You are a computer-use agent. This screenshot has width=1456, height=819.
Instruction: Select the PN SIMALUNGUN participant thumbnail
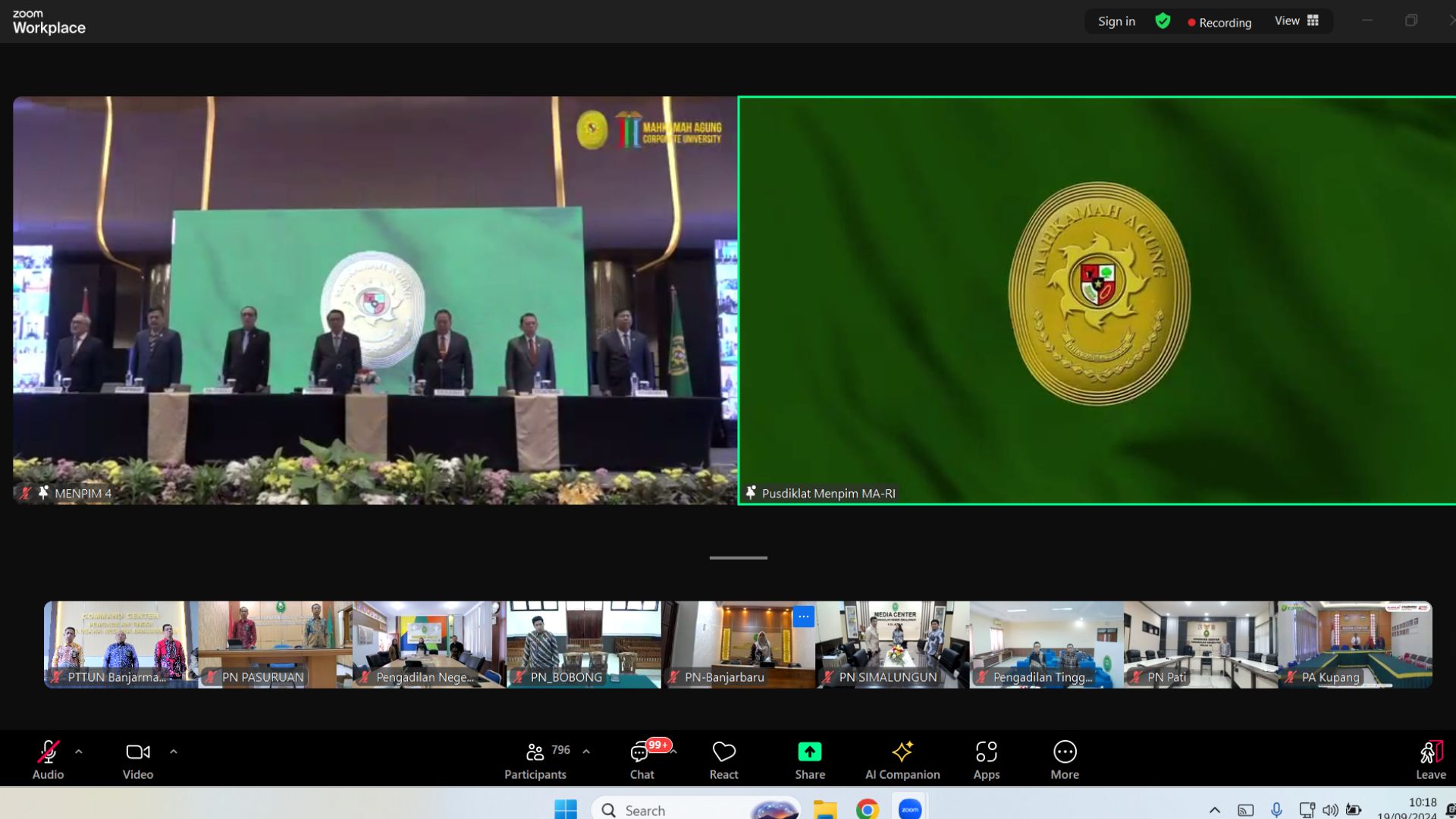pos(892,645)
